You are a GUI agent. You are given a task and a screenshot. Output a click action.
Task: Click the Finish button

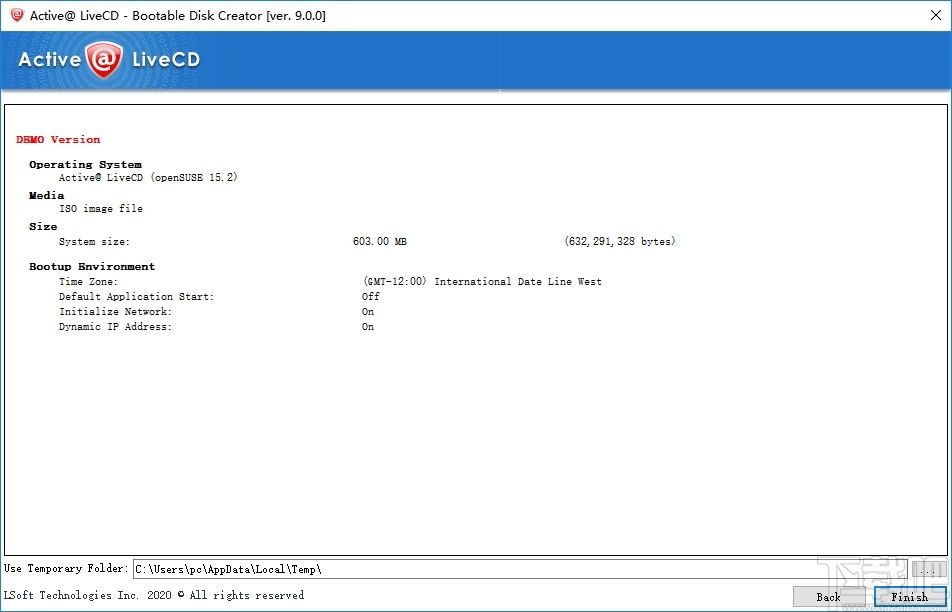pyautogui.click(x=910, y=596)
